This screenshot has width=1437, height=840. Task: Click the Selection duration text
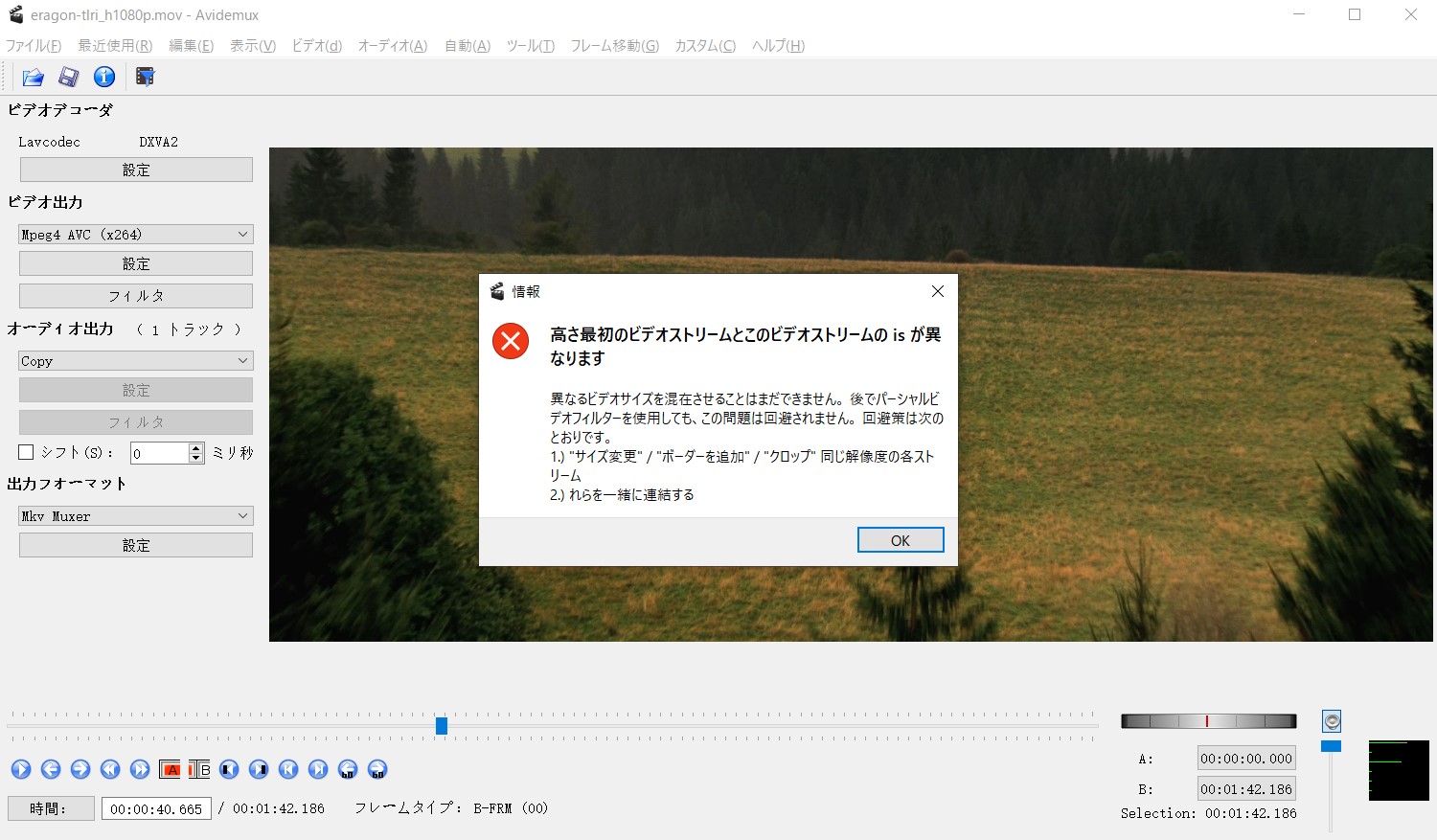(x=1209, y=813)
